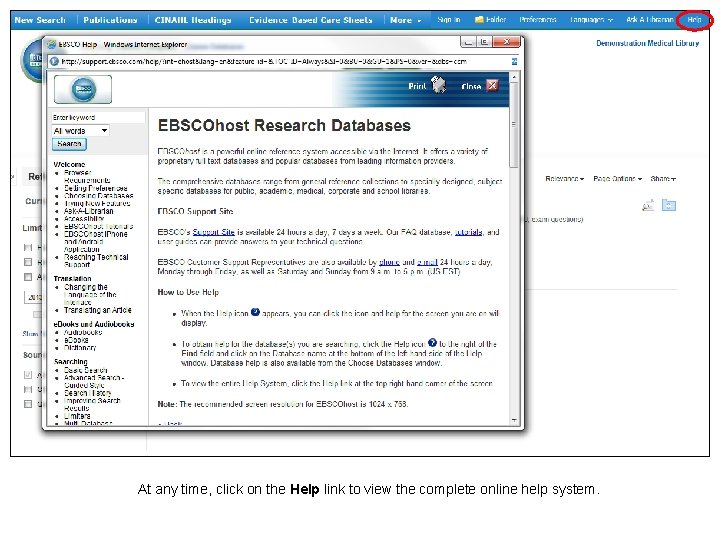Screen dimensions: 720x540
Task: Open the Share dropdown
Action: point(663,179)
